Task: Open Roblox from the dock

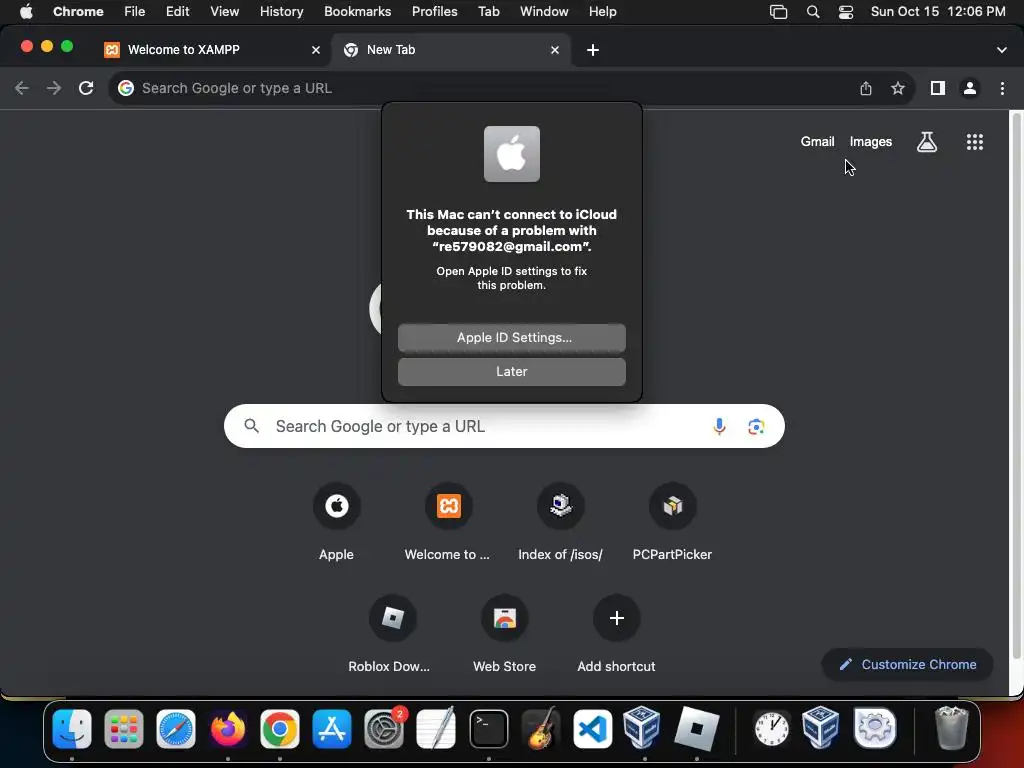Action: pyautogui.click(x=697, y=729)
